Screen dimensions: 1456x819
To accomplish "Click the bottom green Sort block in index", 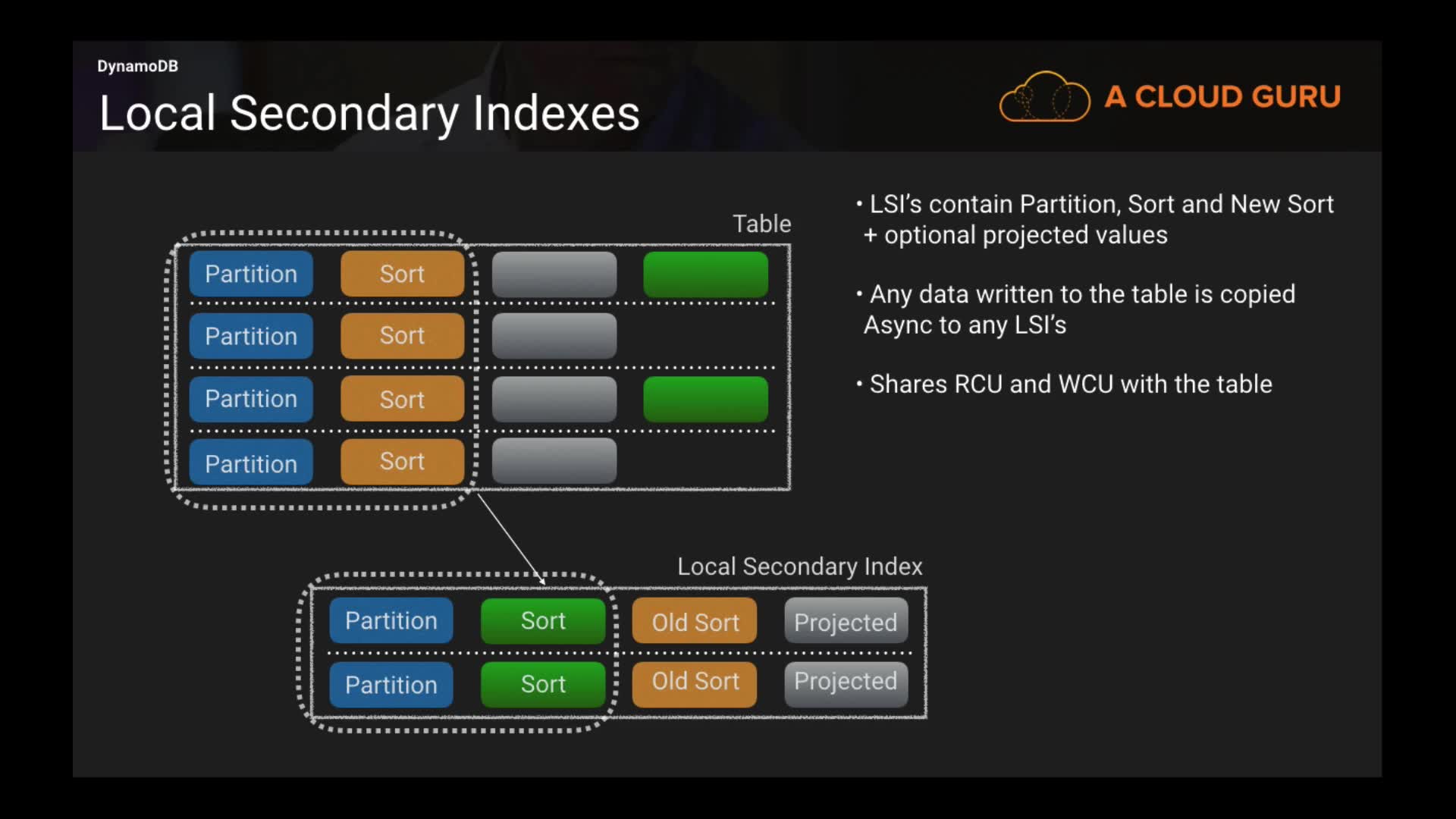I will coord(543,684).
